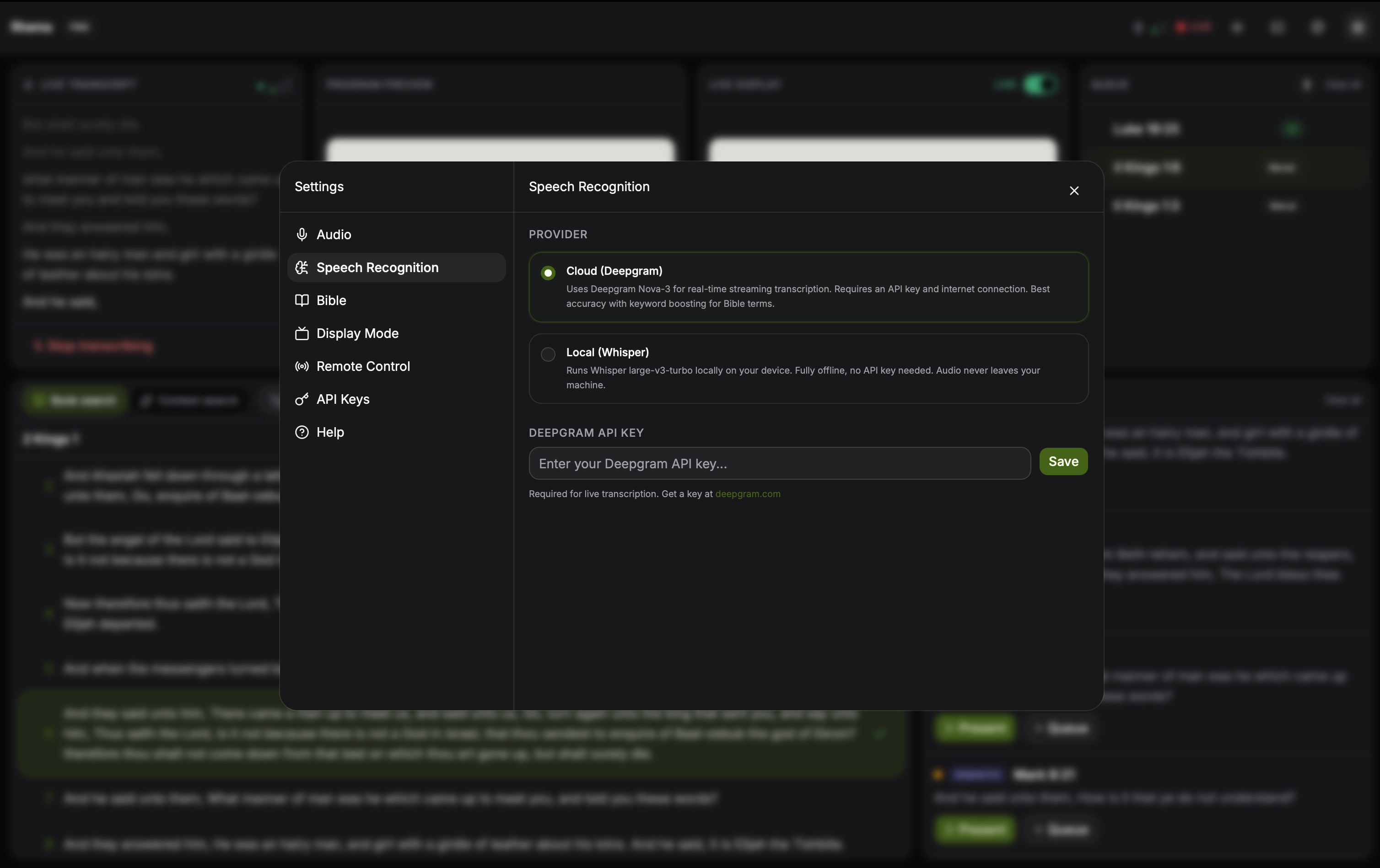Focus the Deepgram API key input field

[779, 464]
